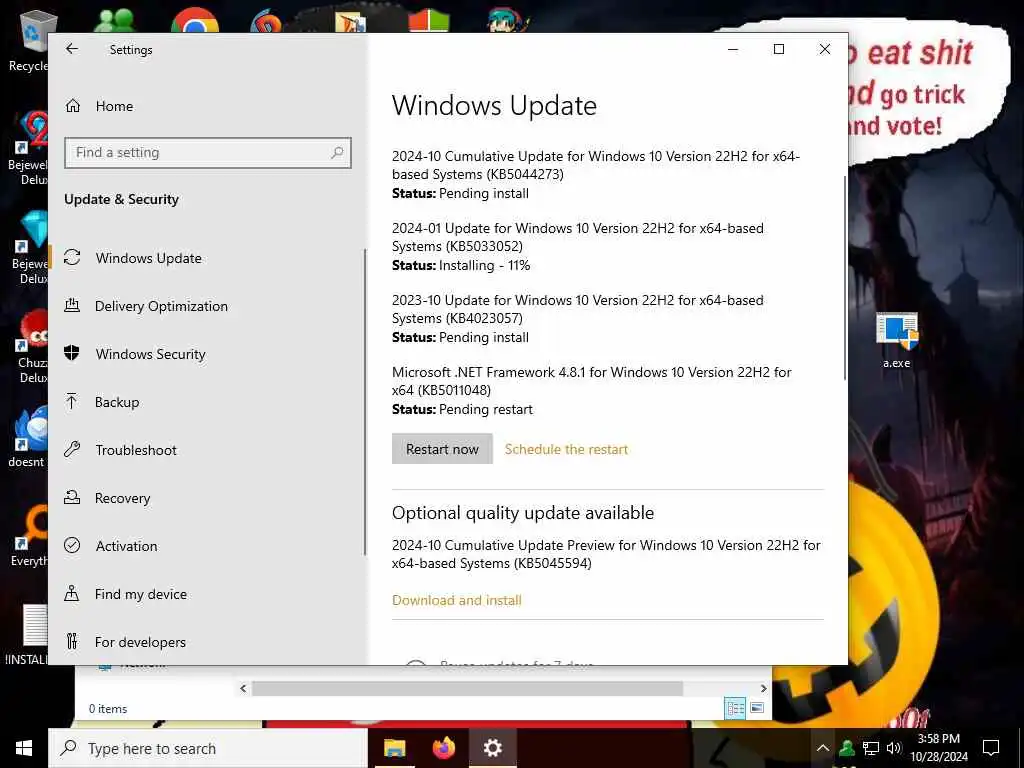Click the taskbar search box
This screenshot has width=1024, height=768.
click(208, 748)
